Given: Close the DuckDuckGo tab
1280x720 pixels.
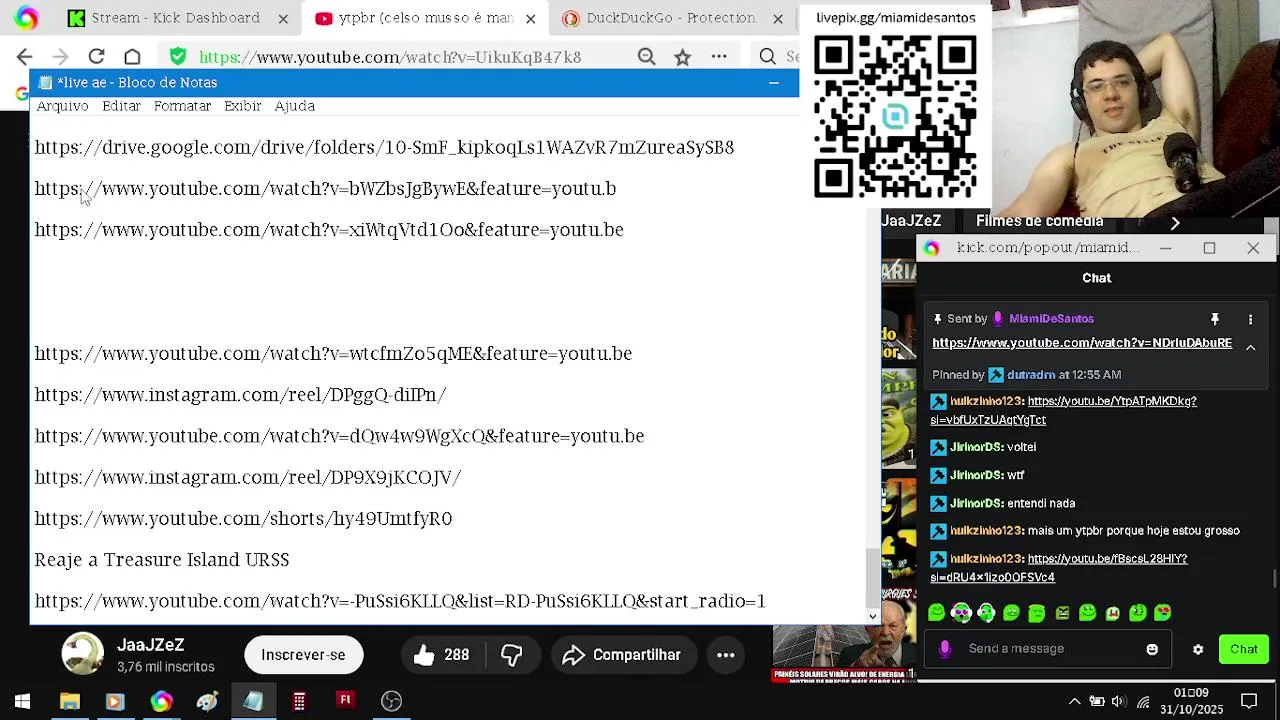Looking at the screenshot, I should 778,18.
